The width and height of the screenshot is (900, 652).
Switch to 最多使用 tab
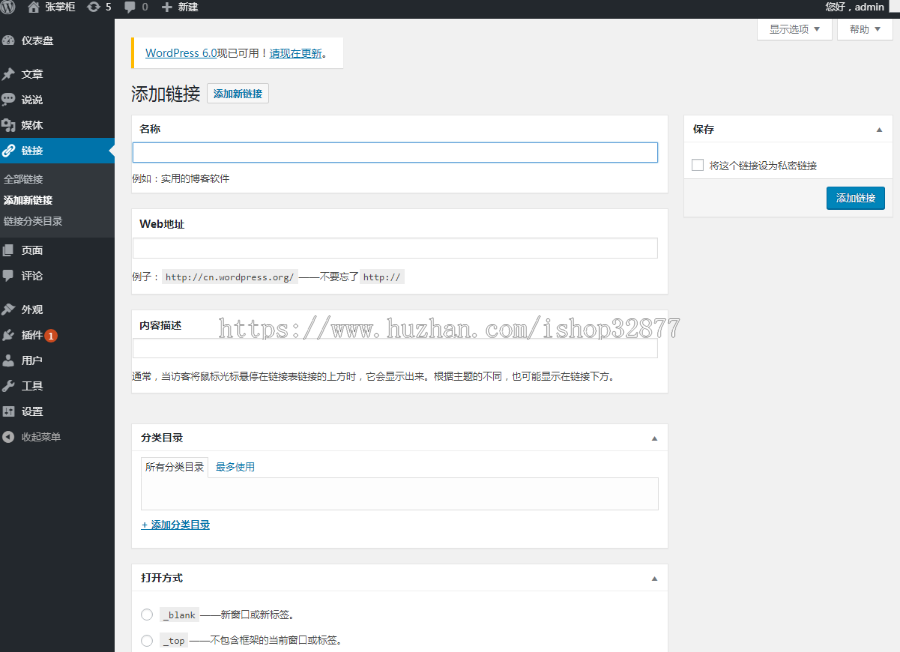(235, 467)
